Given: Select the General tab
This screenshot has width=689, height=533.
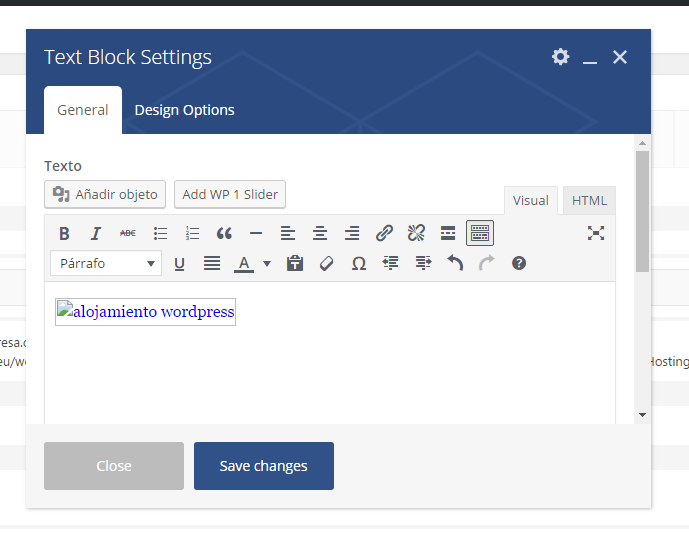Looking at the screenshot, I should [x=83, y=110].
